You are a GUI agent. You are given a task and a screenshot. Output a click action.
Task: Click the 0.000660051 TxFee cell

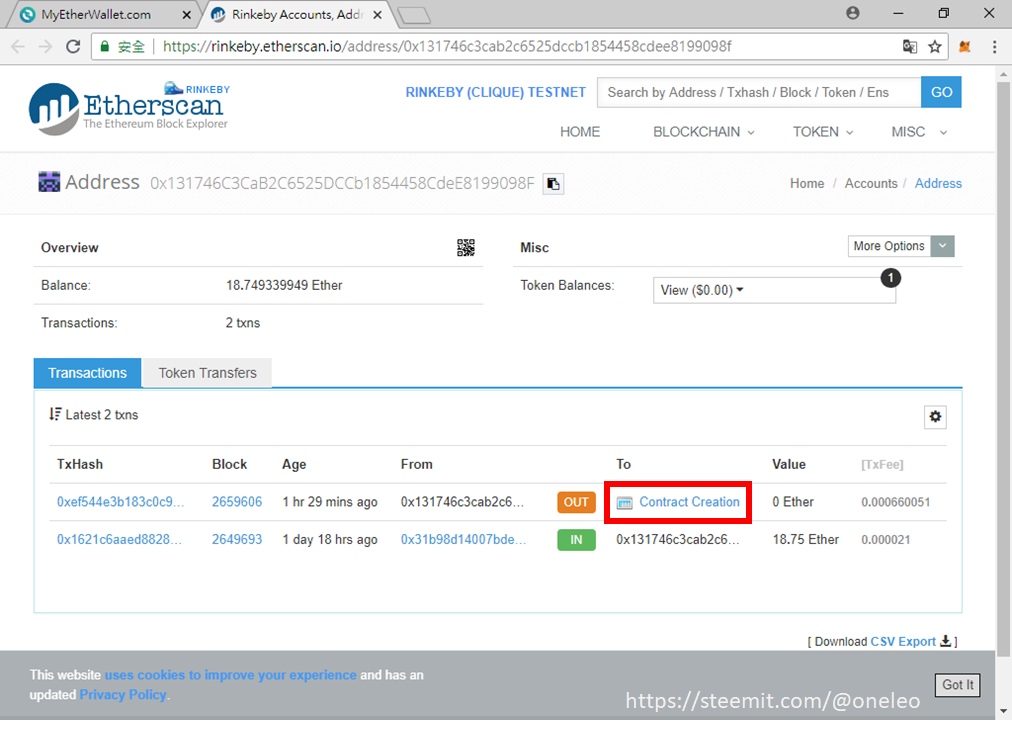point(895,502)
